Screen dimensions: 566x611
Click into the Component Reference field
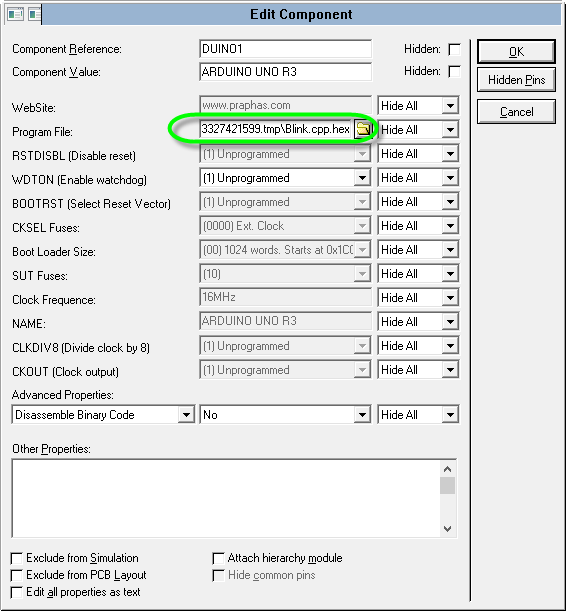point(285,49)
